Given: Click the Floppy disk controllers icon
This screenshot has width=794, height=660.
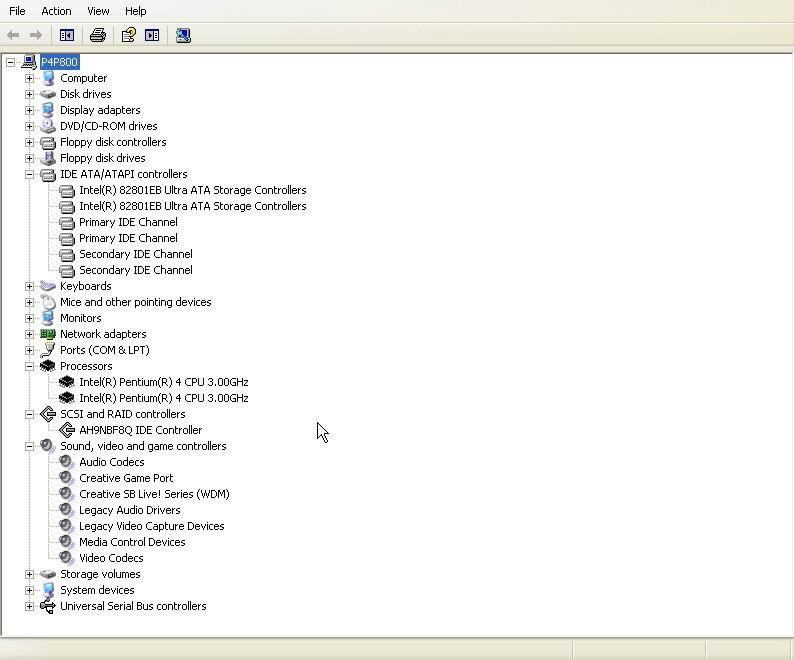Looking at the screenshot, I should point(48,142).
